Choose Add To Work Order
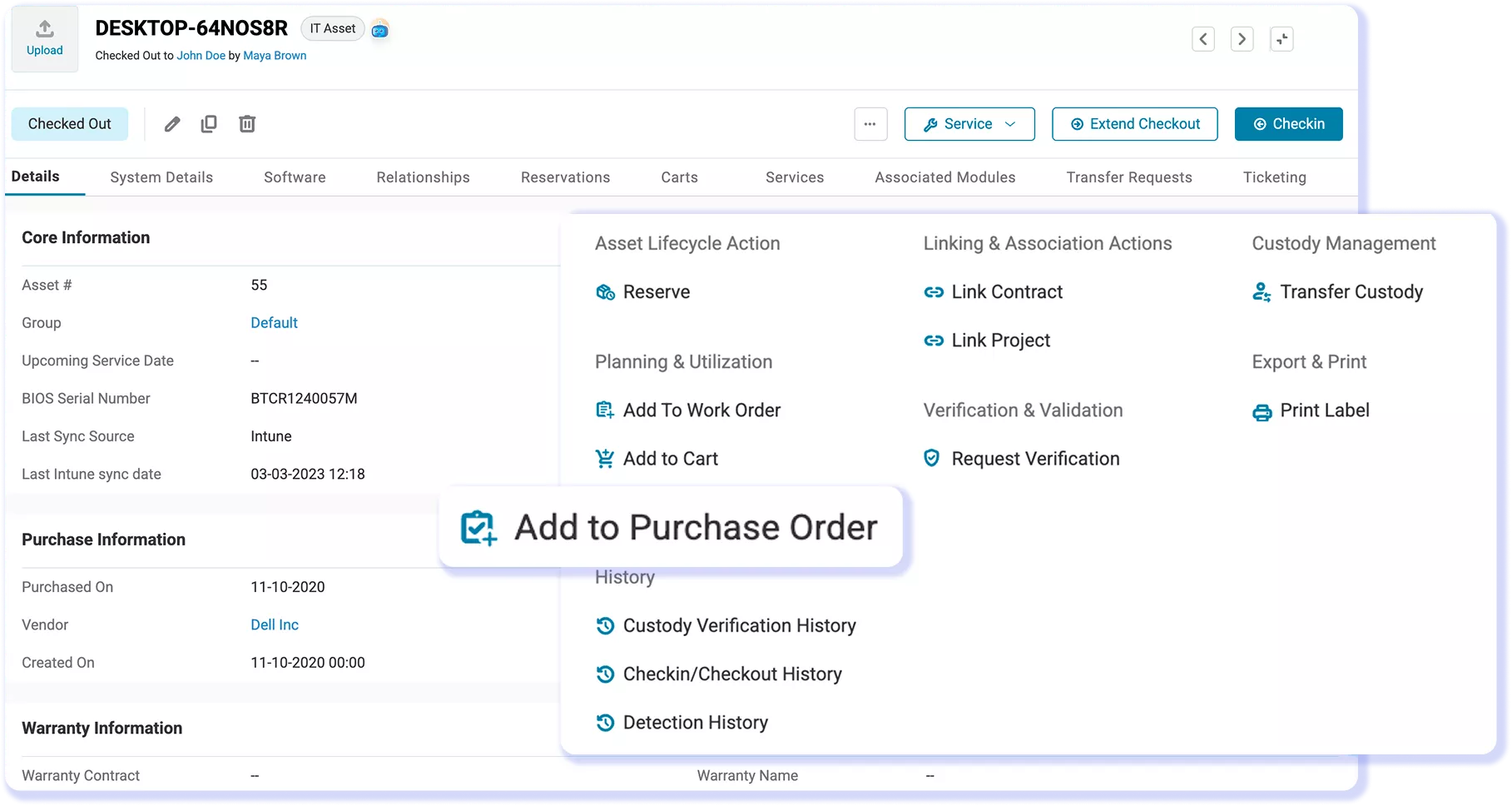 pos(688,410)
